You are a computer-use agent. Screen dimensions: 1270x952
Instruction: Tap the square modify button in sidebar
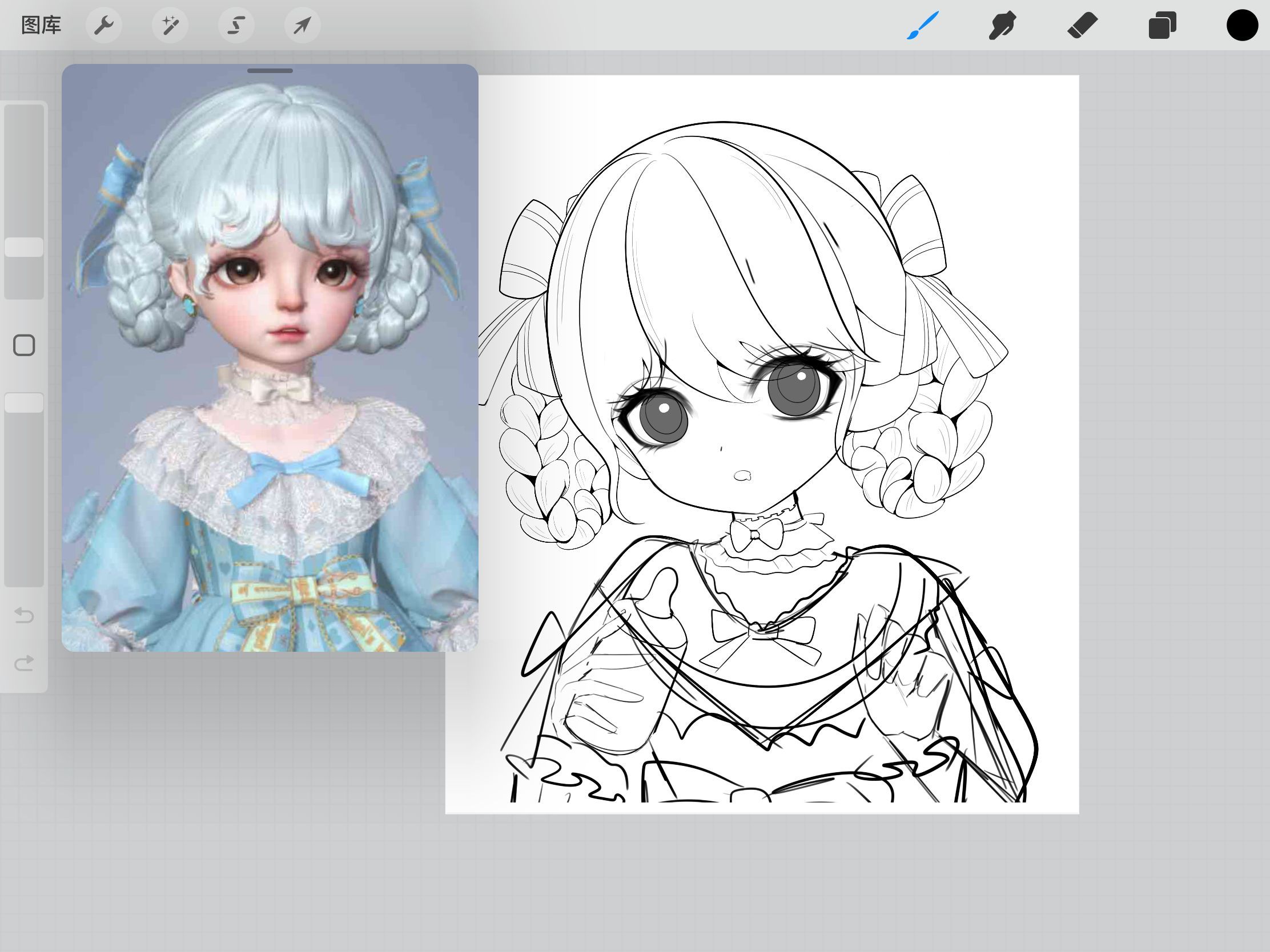point(24,345)
